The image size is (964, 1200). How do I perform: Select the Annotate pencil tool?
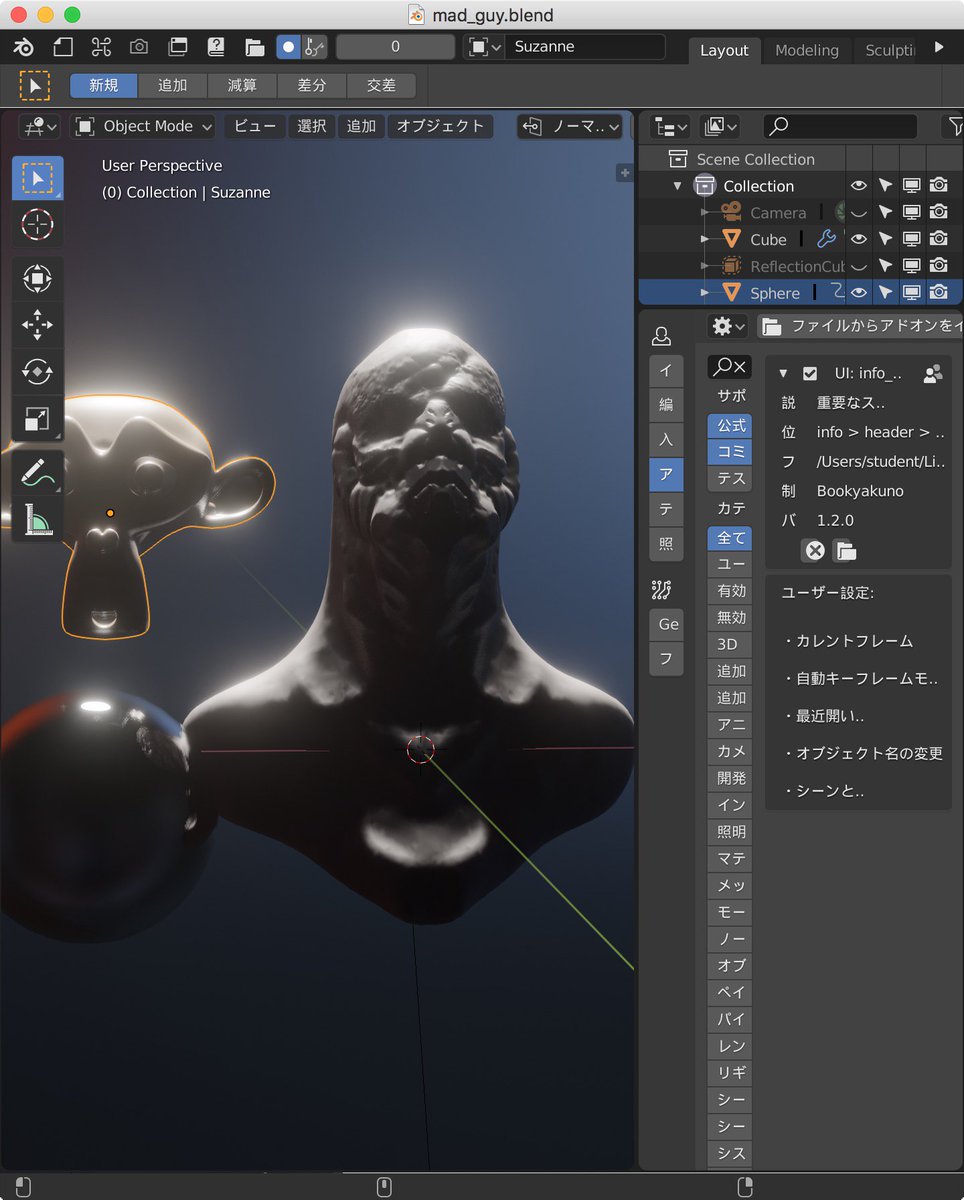[x=37, y=473]
